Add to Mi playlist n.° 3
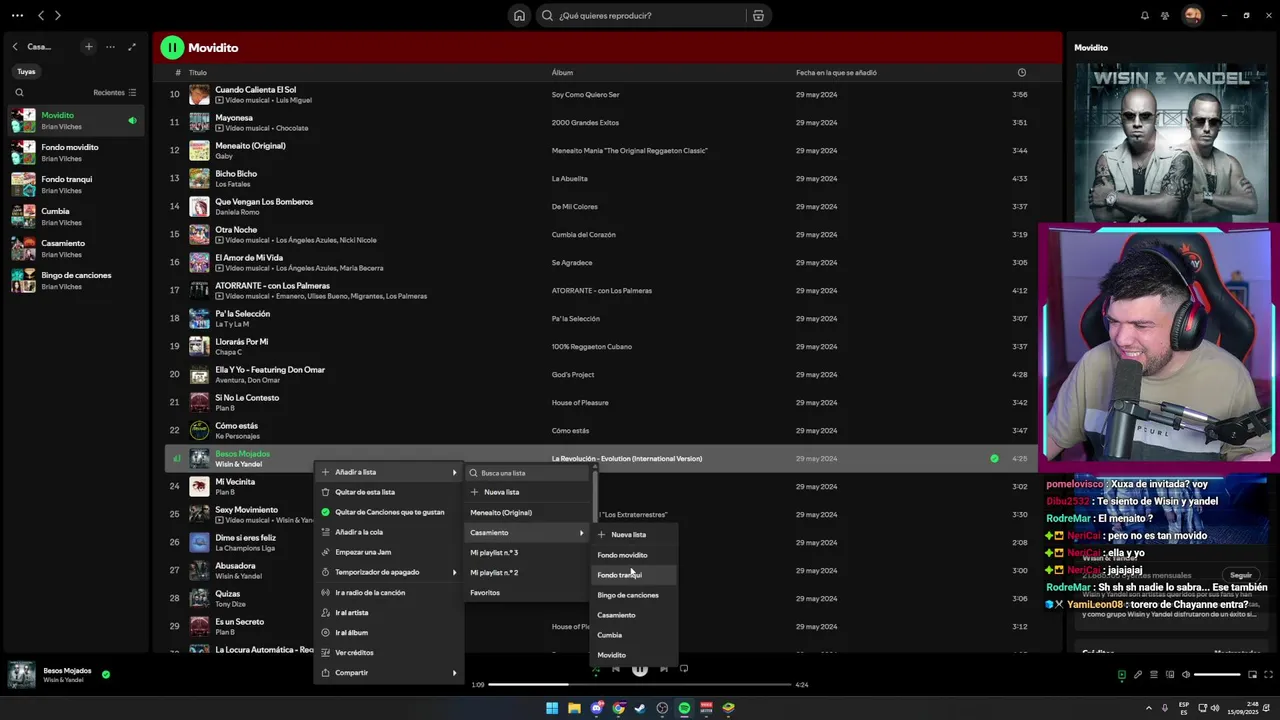1280x720 pixels. coord(528,552)
